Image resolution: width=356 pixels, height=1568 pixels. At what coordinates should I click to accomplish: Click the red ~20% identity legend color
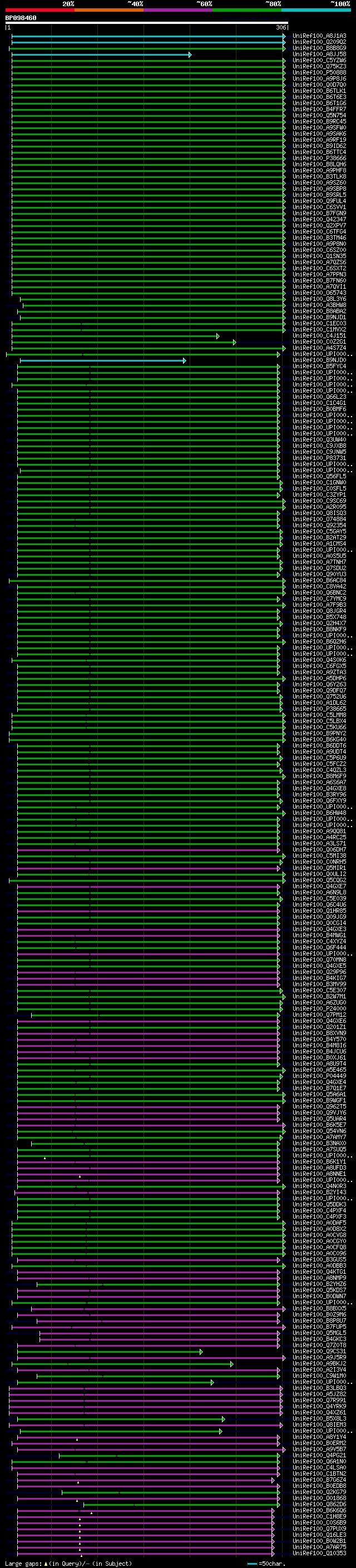click(39, 10)
